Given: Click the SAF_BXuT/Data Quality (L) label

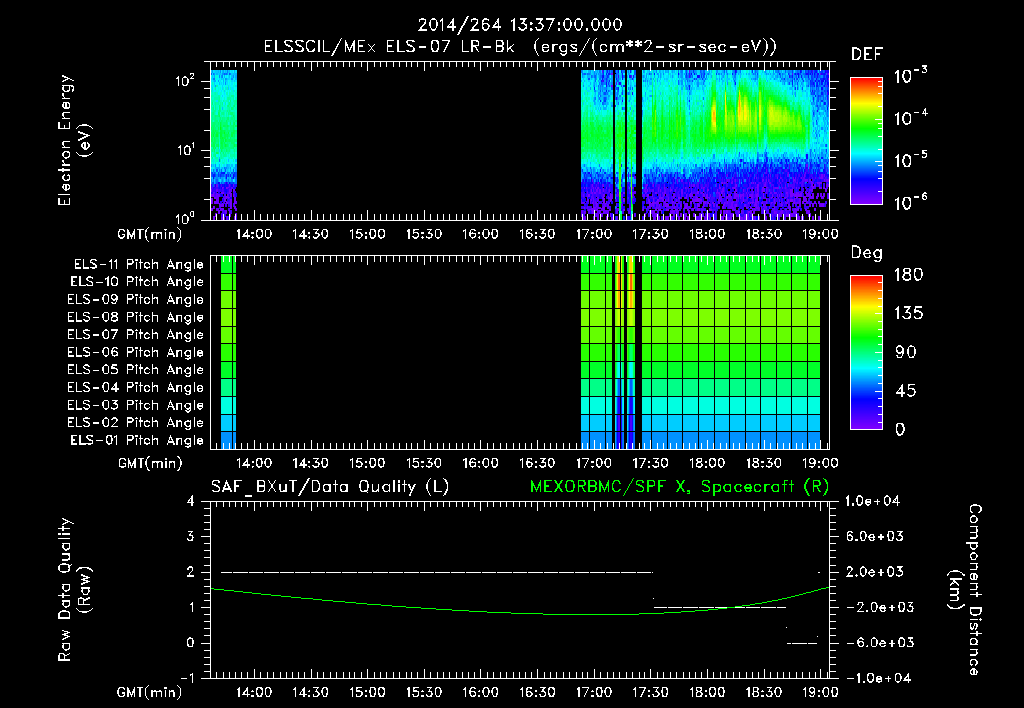Looking at the screenshot, I should (x=330, y=487).
